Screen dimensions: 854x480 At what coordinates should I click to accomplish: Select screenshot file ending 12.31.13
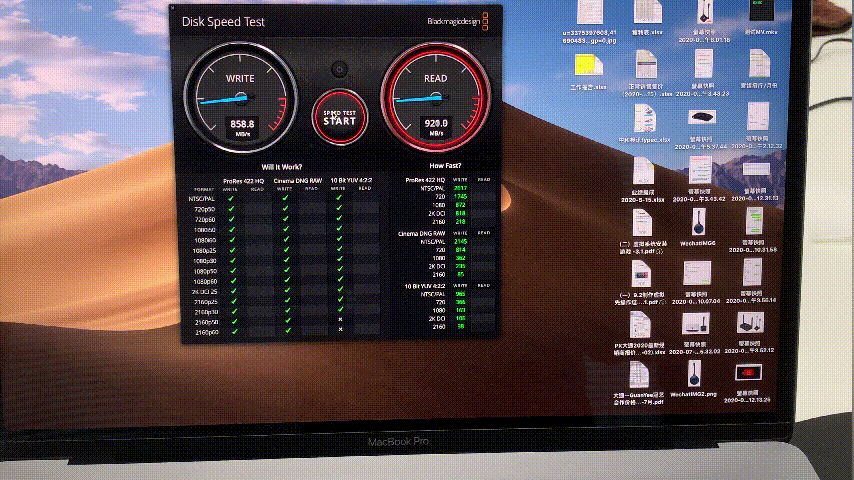(x=756, y=181)
